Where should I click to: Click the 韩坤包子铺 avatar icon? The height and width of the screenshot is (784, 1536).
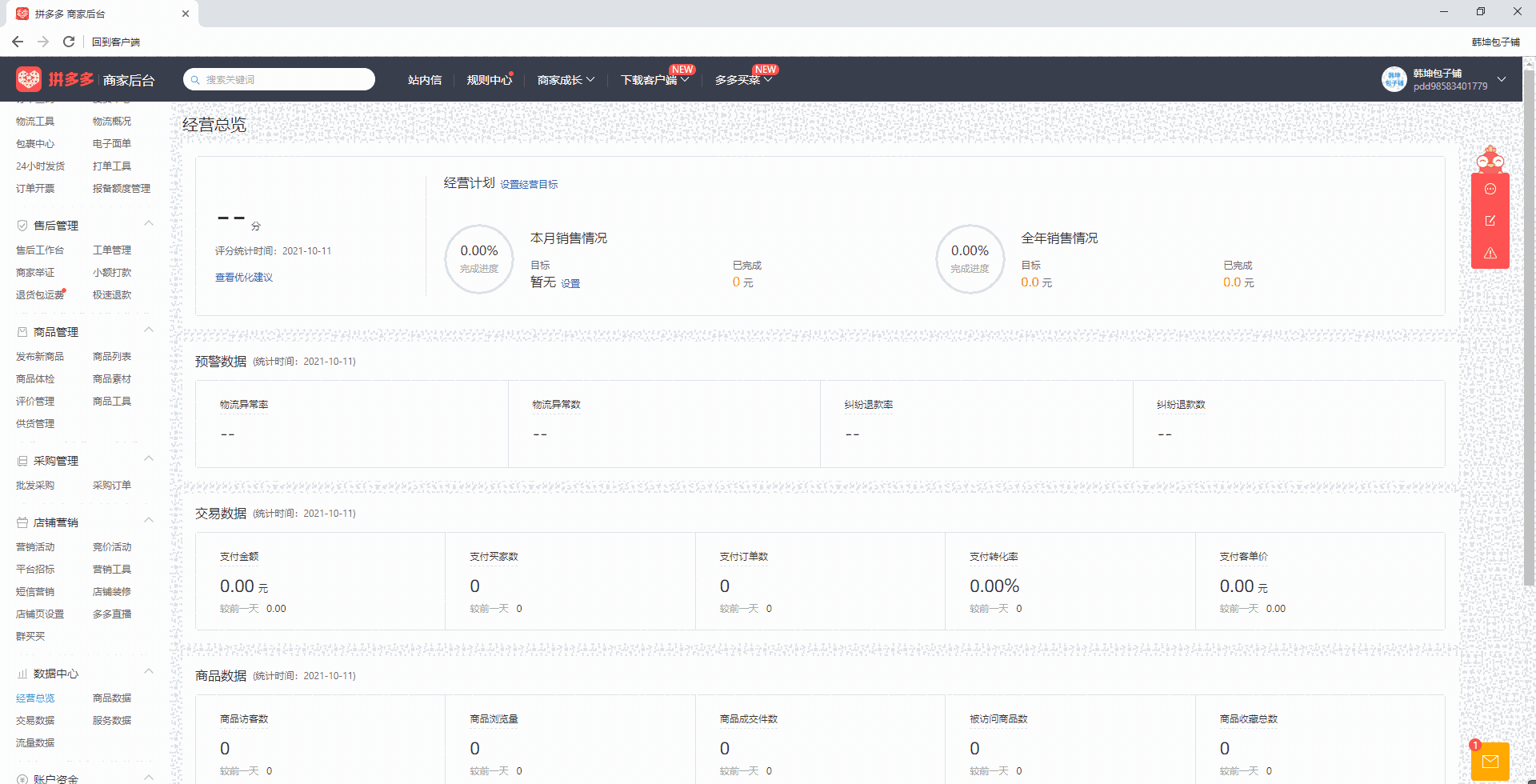(x=1394, y=79)
